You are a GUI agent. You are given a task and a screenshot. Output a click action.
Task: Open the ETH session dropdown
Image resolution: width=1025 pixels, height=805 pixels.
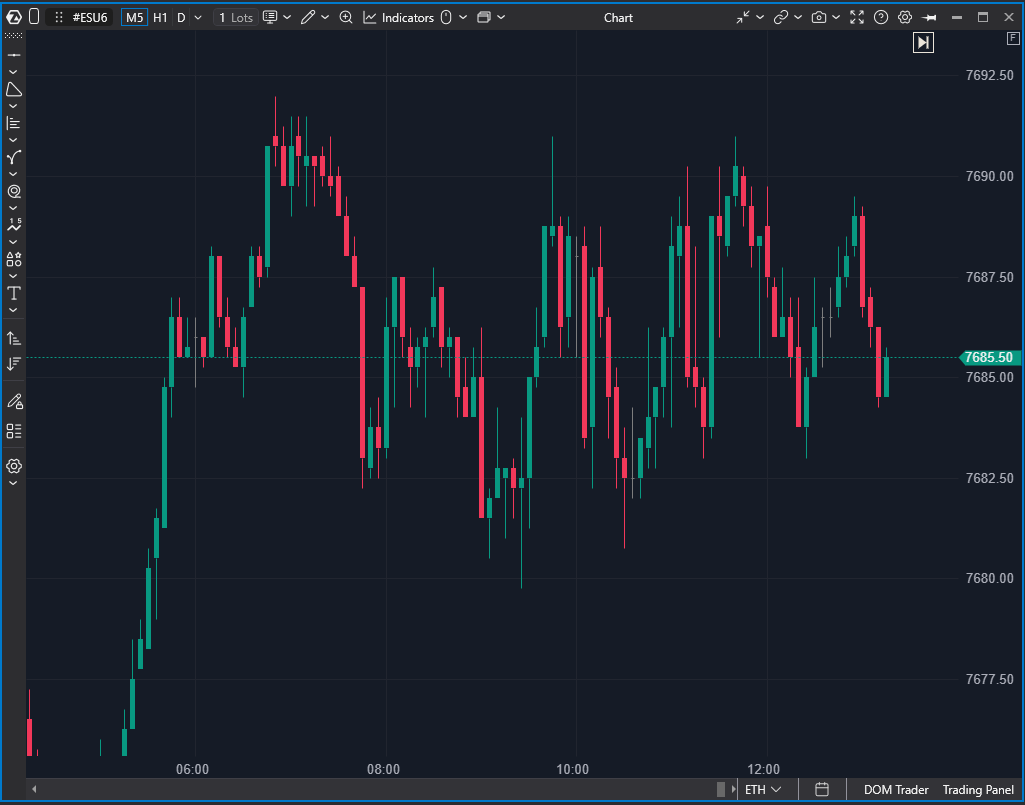pos(763,790)
